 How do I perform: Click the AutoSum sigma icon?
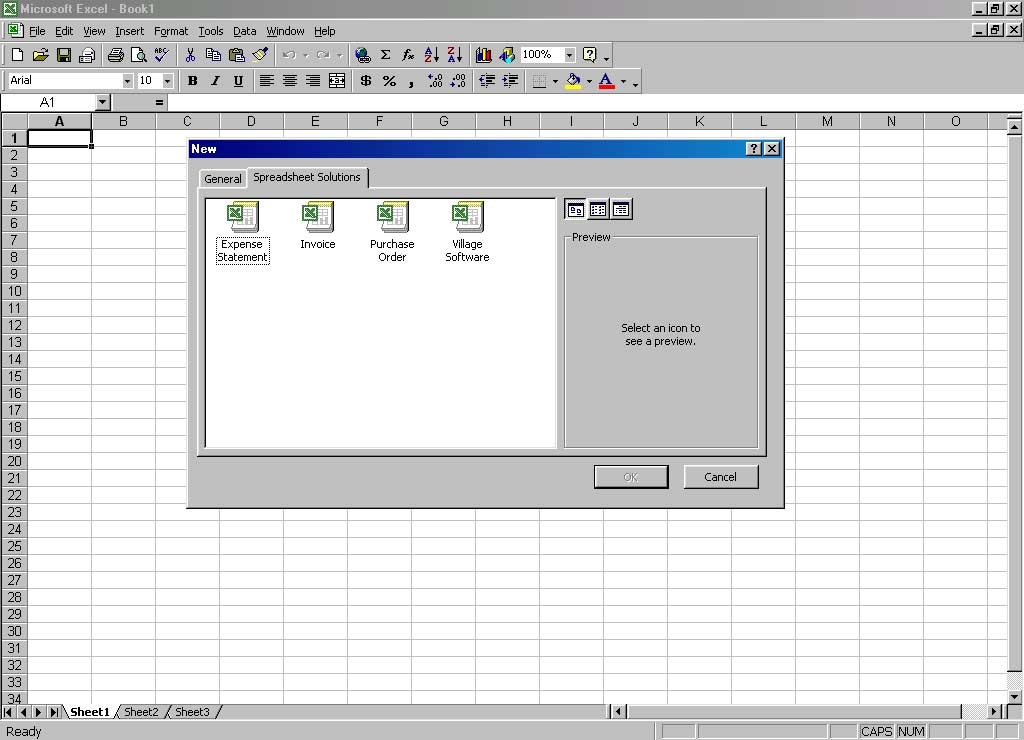[385, 55]
